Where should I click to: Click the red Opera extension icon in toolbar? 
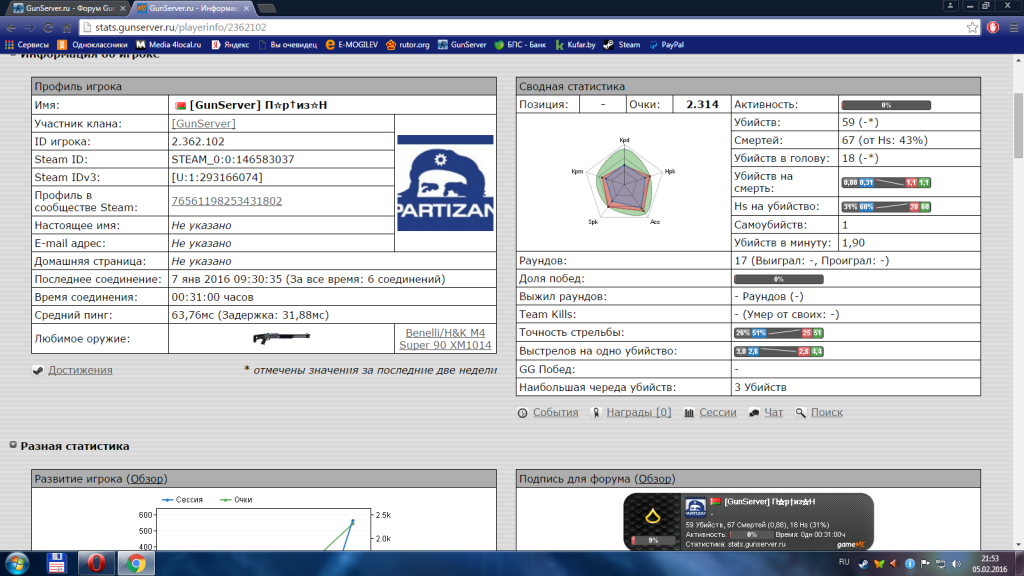pyautogui.click(x=993, y=28)
